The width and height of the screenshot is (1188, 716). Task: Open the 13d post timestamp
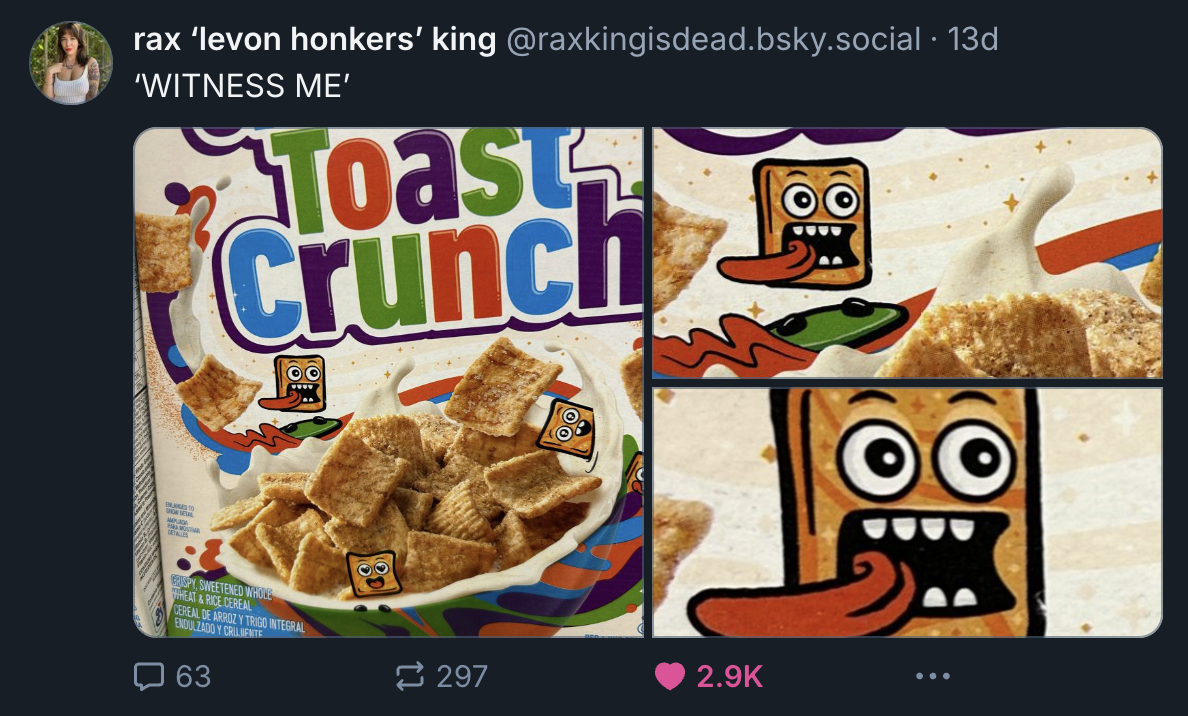(x=972, y=40)
